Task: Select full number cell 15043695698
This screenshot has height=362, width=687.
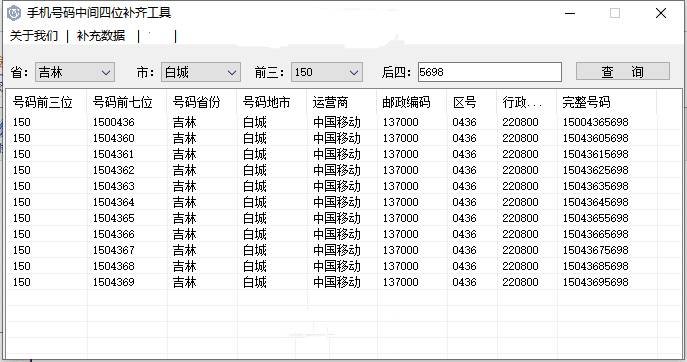Action: 595,282
